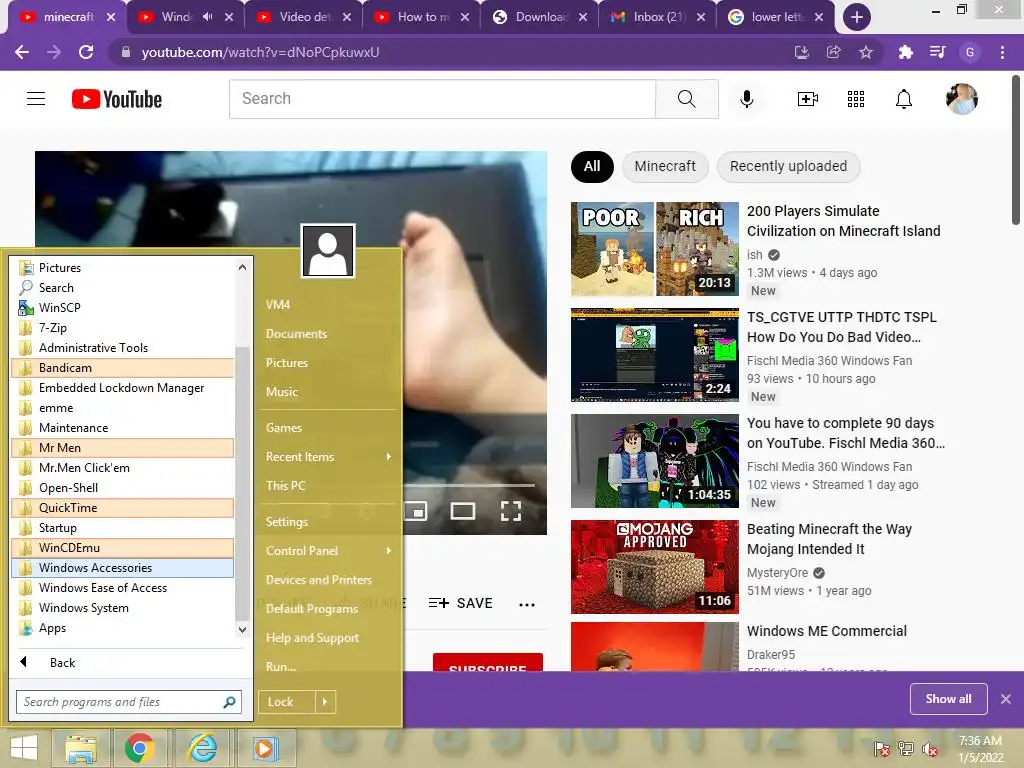Viewport: 1024px width, 768px height.
Task: Expand the WinCDEmu folder
Action: 123,548
